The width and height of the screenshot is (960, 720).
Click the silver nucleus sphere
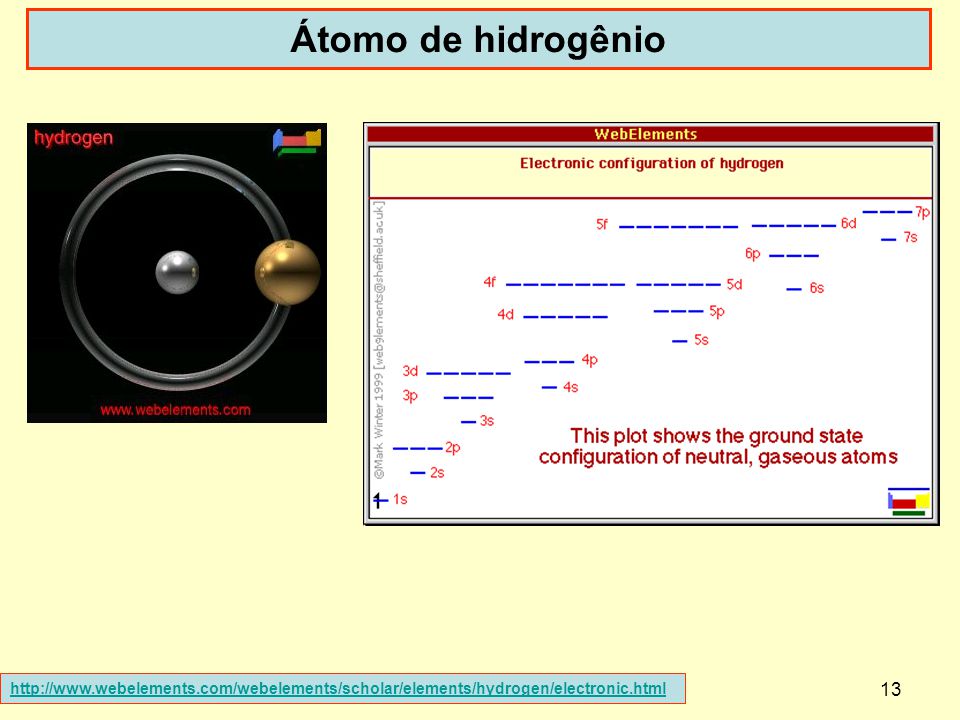(177, 272)
